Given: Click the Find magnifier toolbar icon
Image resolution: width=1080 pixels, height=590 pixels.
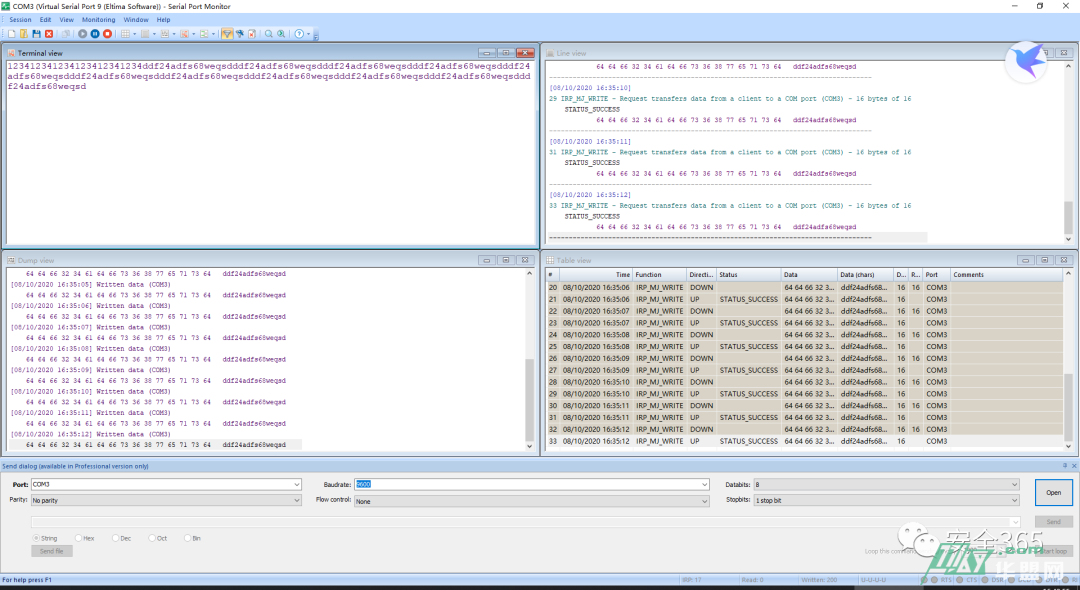Looking at the screenshot, I should point(269,34).
